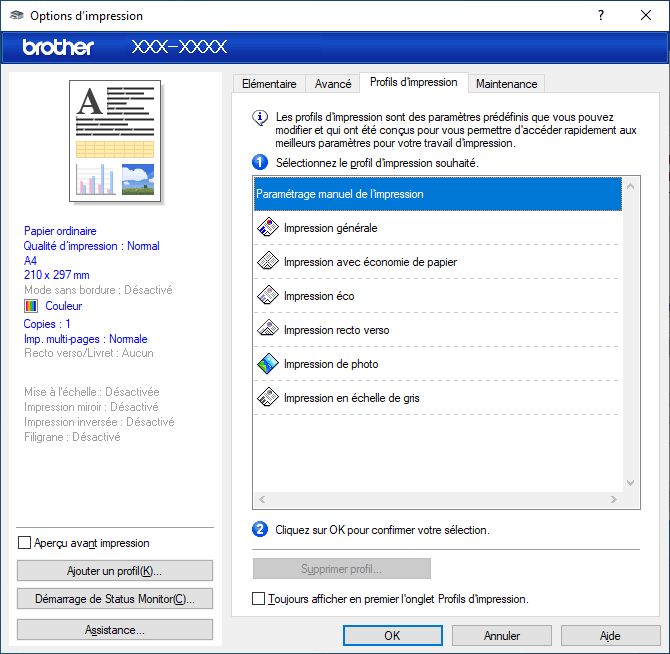
Task: Select Paramétrage manuel de l'impression entry
Action: point(438,194)
